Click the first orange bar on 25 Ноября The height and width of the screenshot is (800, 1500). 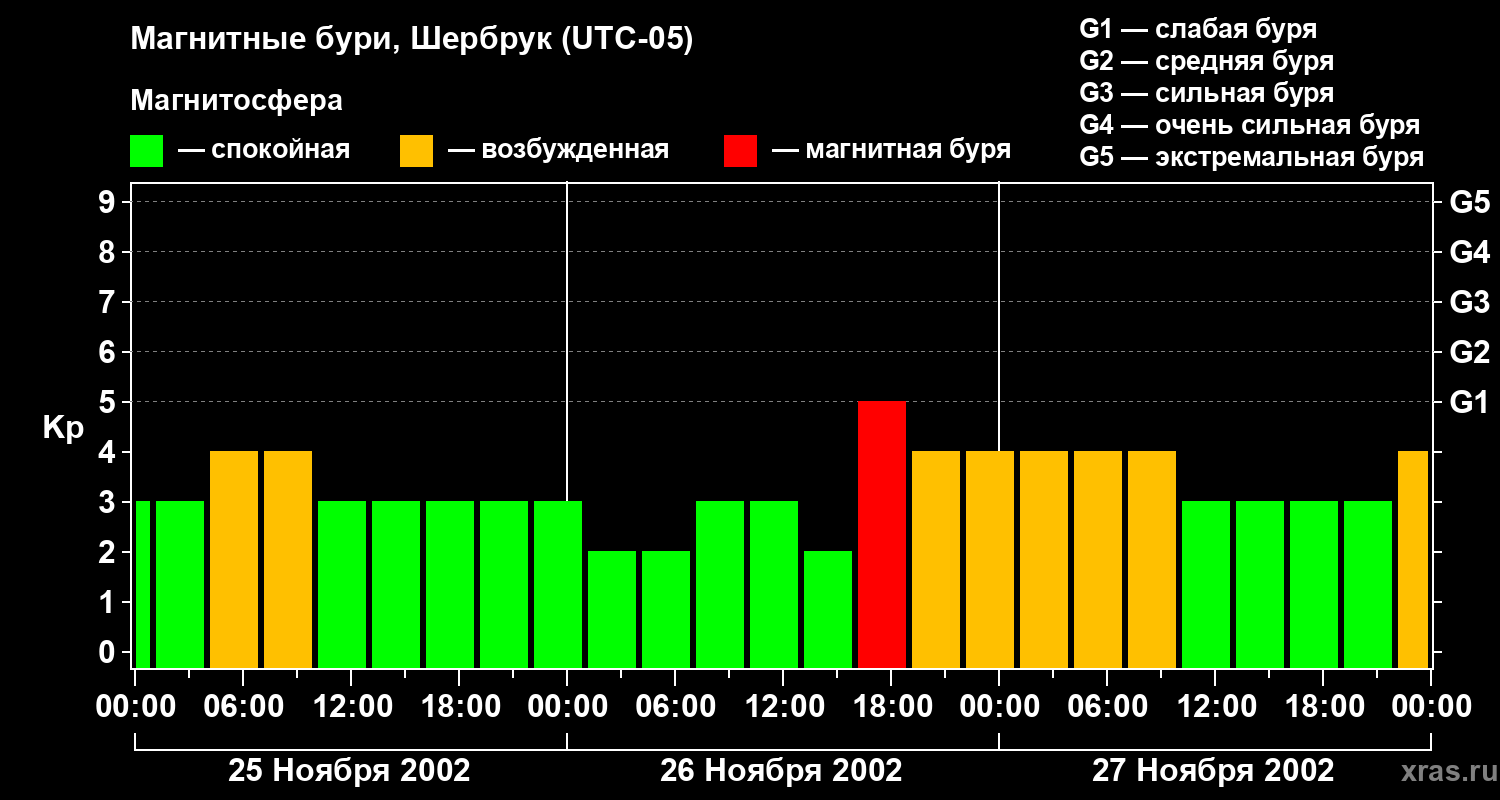click(x=234, y=560)
